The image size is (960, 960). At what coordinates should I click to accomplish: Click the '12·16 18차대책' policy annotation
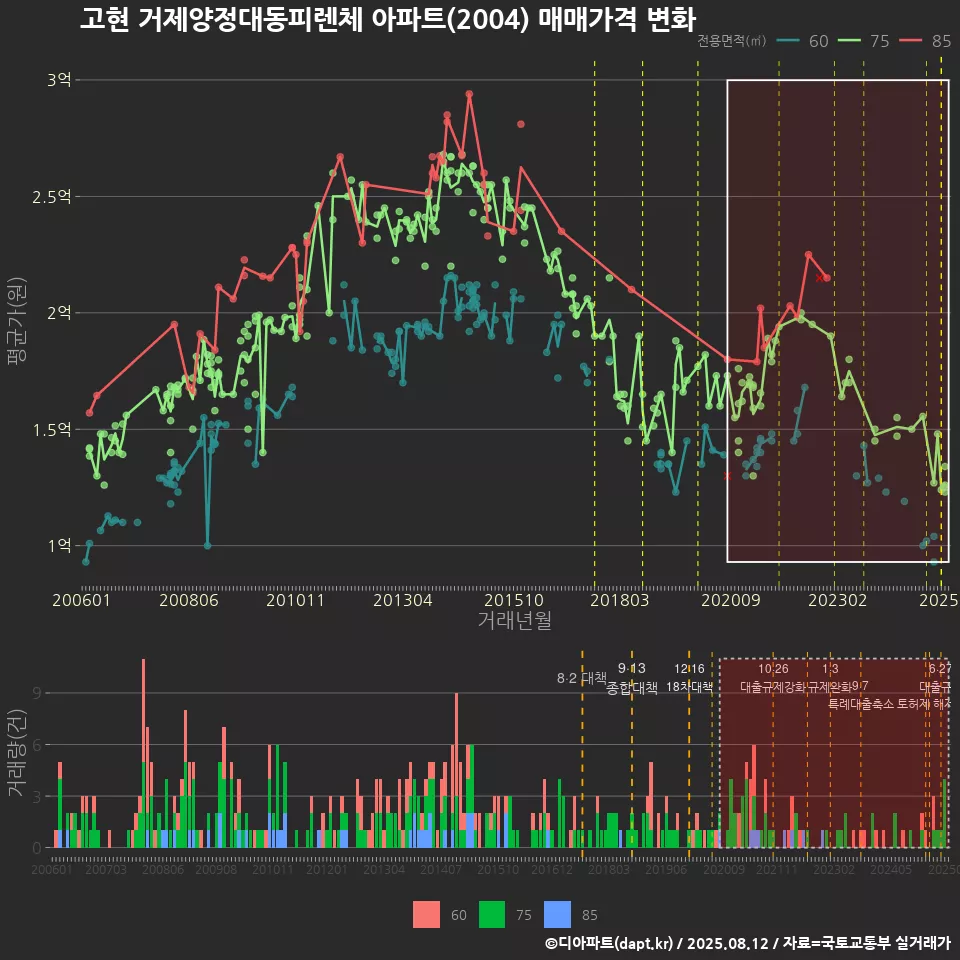(689, 678)
